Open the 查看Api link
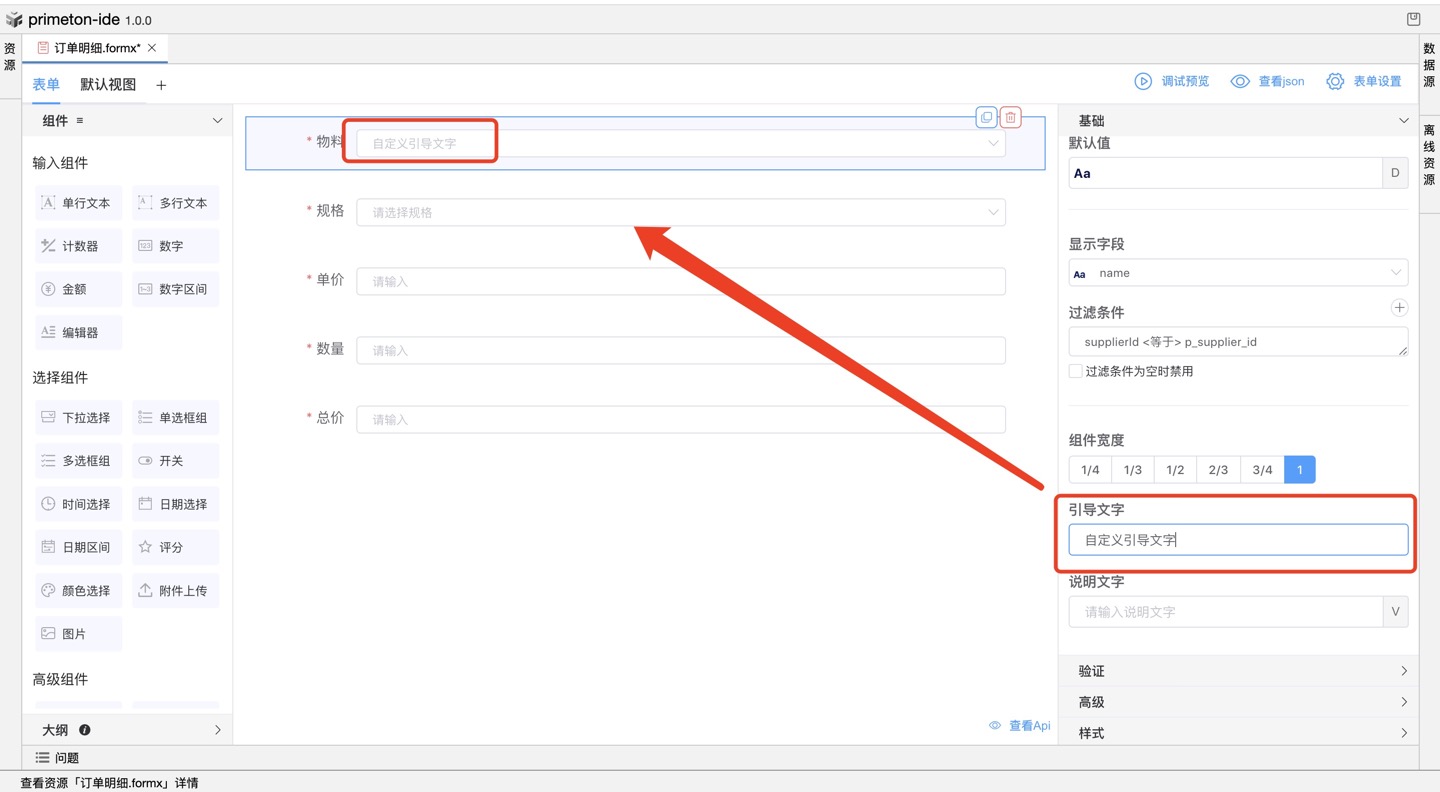This screenshot has width=1440, height=792. point(1019,726)
